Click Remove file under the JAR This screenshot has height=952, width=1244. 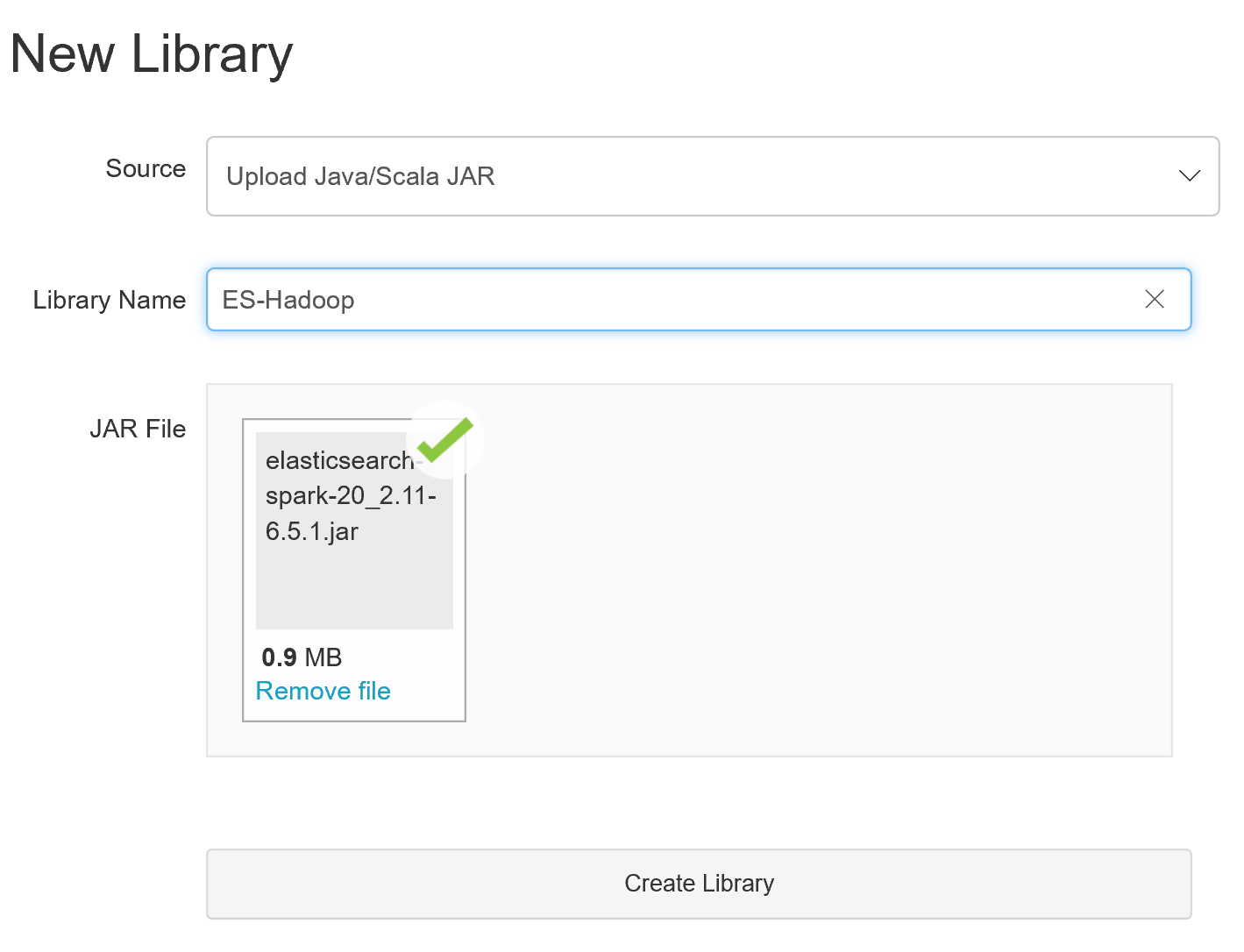click(x=323, y=691)
